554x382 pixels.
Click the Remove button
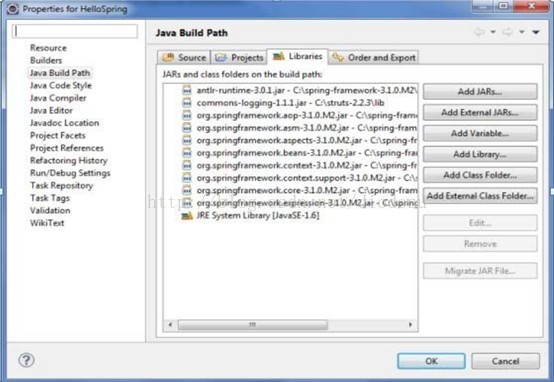480,244
